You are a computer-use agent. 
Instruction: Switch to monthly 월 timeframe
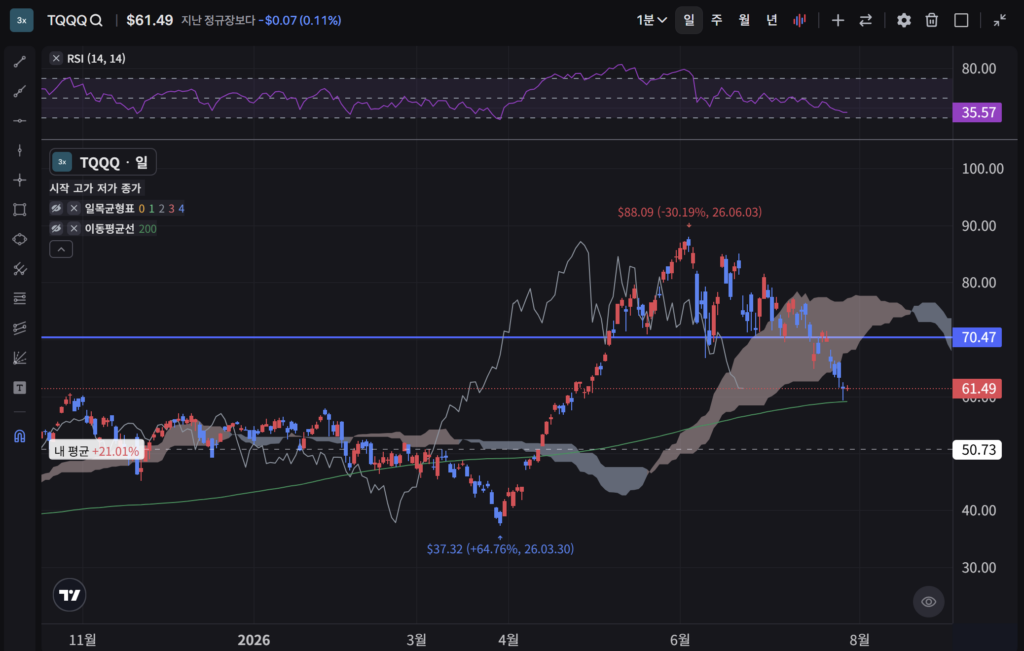click(744, 20)
